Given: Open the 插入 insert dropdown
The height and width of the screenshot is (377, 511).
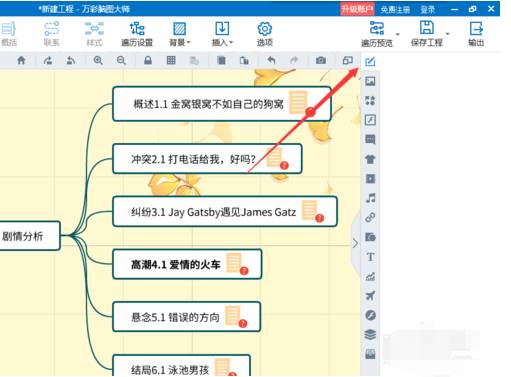Looking at the screenshot, I should [x=222, y=34].
